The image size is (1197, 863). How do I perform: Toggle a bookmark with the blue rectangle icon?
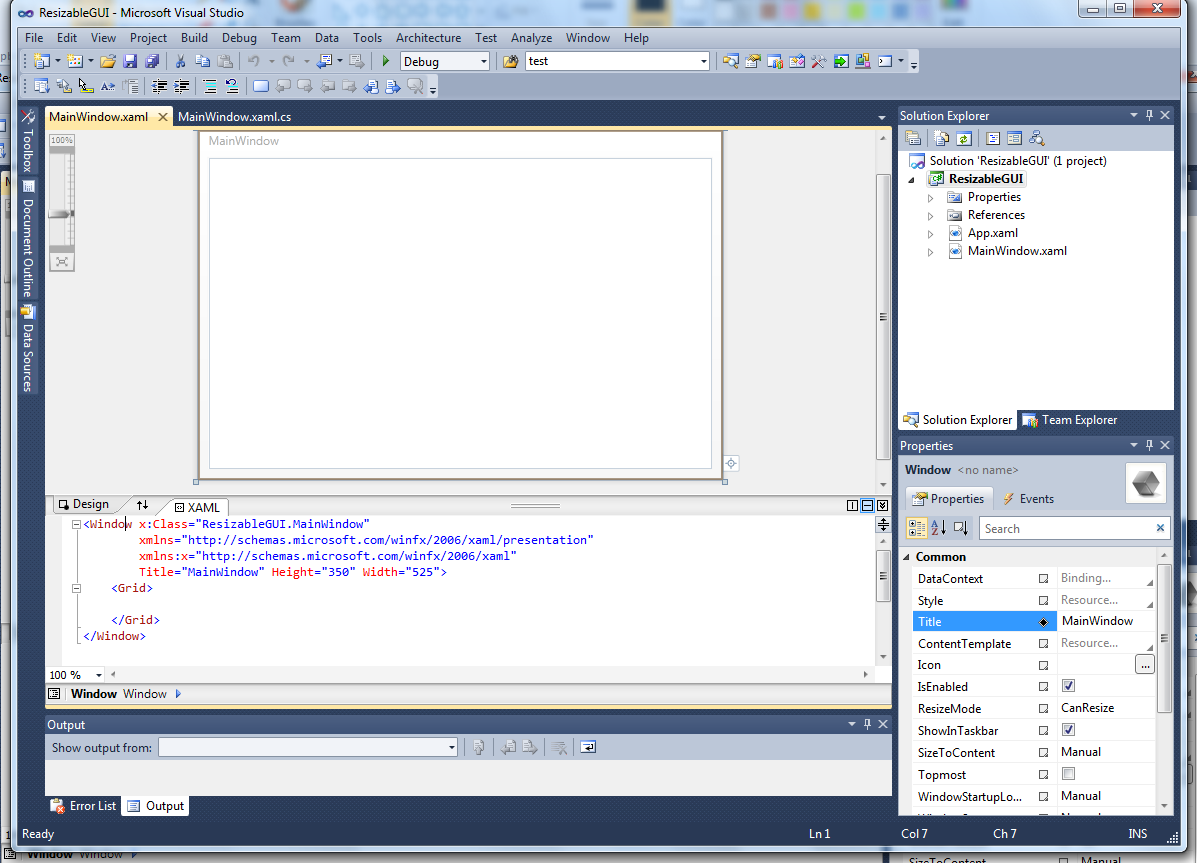coord(260,86)
